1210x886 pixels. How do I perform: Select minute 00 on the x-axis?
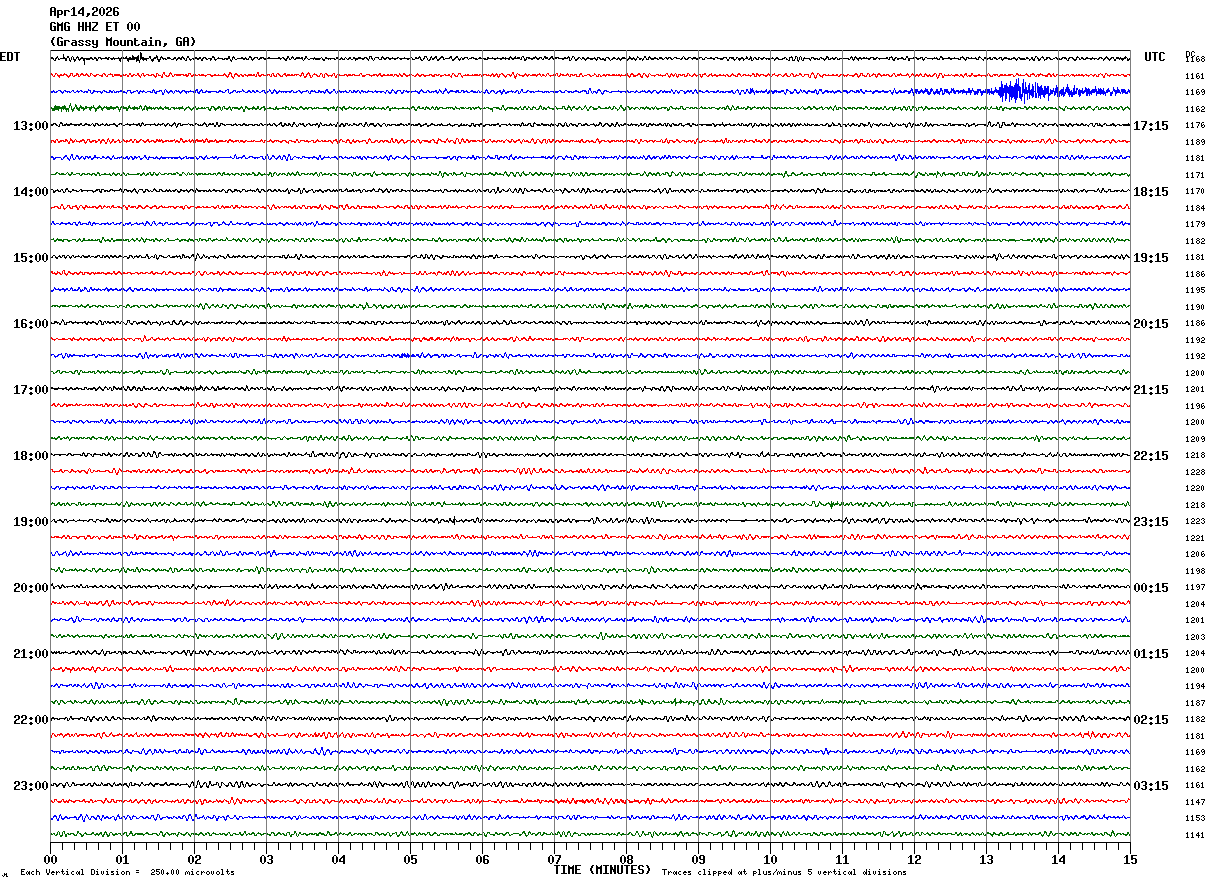click(51, 859)
